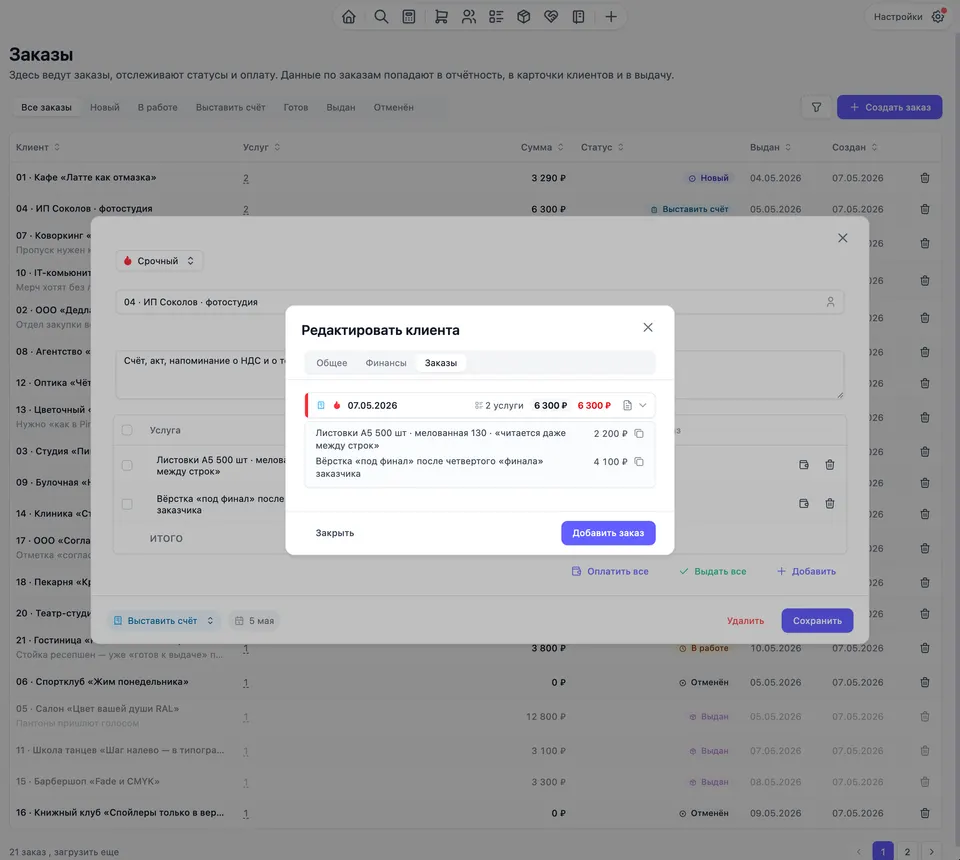Click the filter funnel icon
This screenshot has height=860, width=960.
point(816,107)
